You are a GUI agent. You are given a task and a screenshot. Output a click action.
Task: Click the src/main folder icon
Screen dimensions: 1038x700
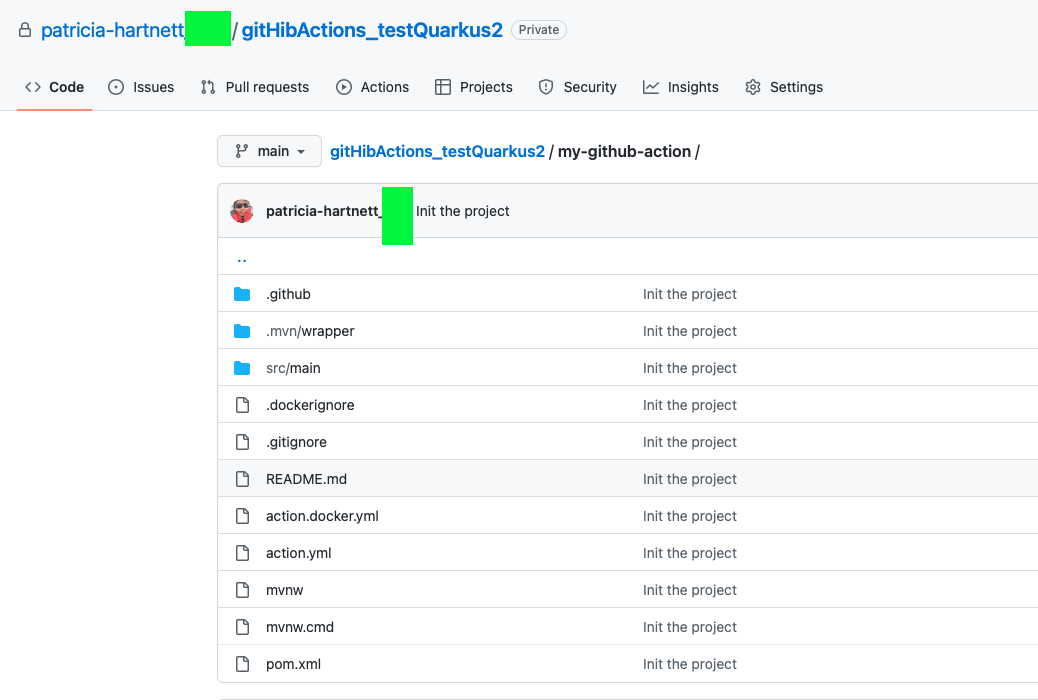click(x=242, y=367)
